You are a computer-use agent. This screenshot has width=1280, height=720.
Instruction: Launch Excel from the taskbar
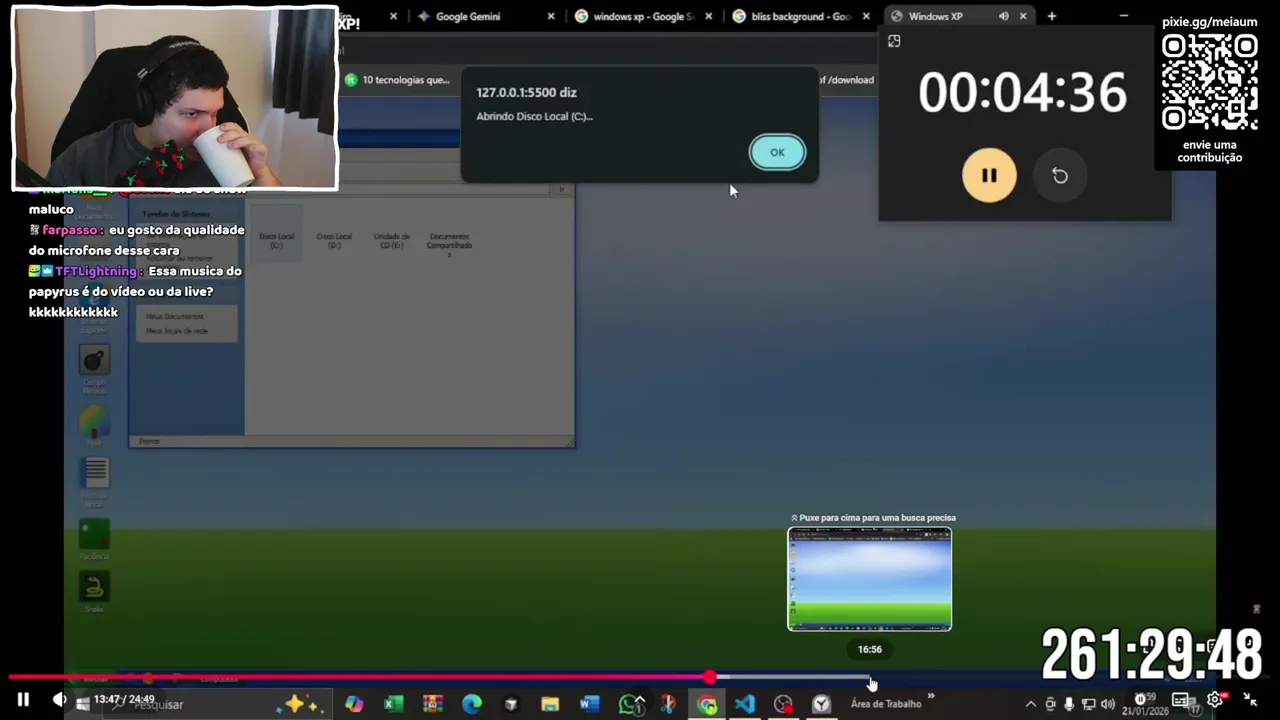[393, 704]
